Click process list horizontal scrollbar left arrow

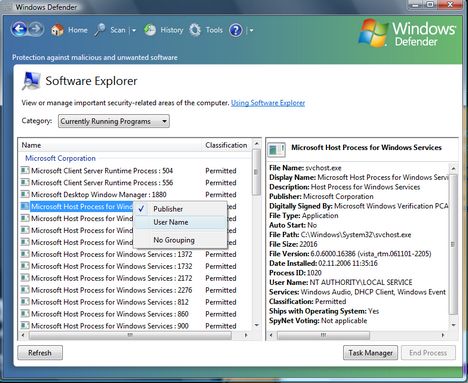(x=23, y=335)
